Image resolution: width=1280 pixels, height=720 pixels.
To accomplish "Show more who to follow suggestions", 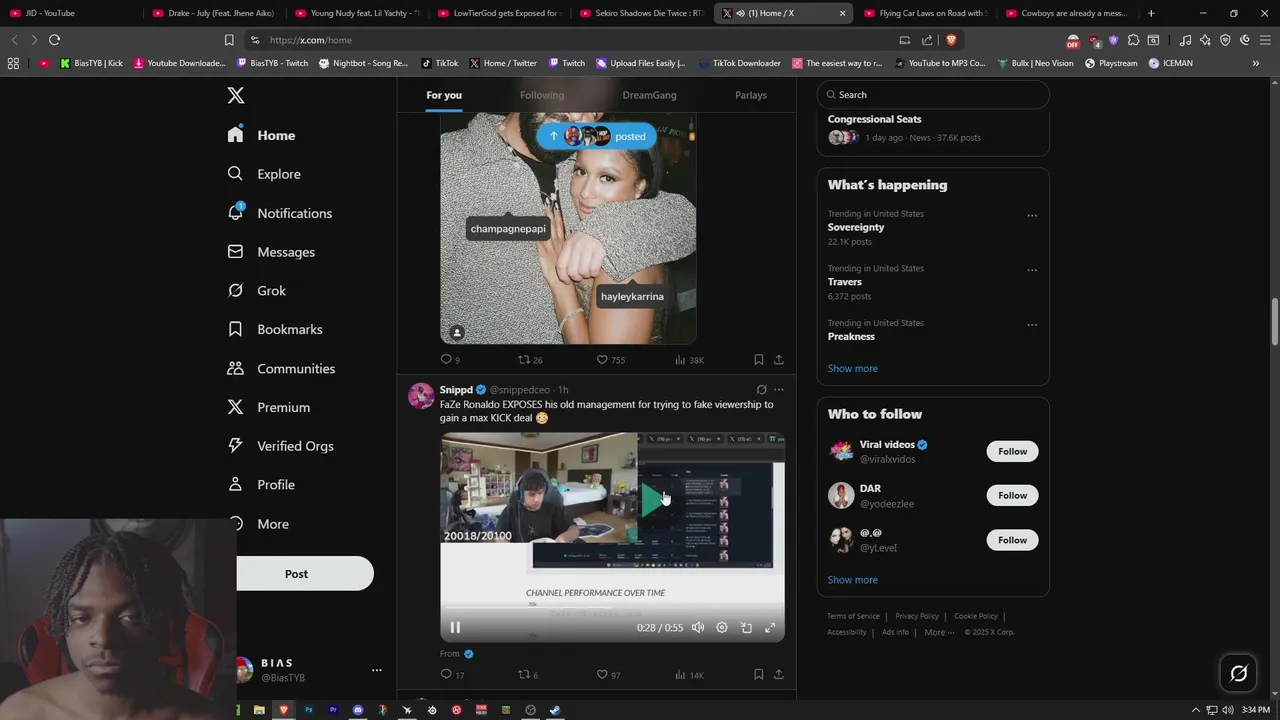I will click(852, 579).
